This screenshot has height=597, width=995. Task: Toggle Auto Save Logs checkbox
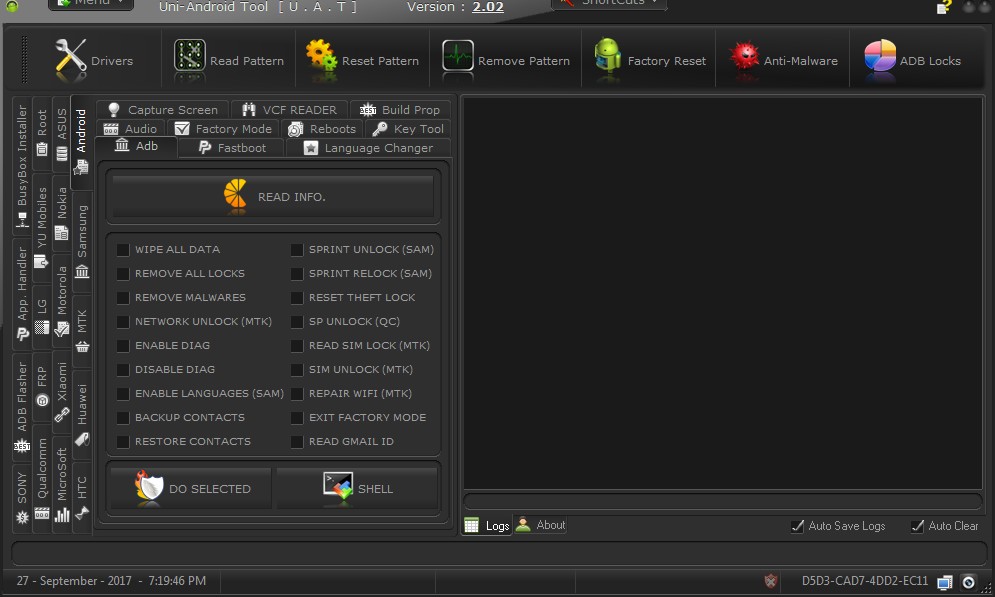[x=798, y=526]
